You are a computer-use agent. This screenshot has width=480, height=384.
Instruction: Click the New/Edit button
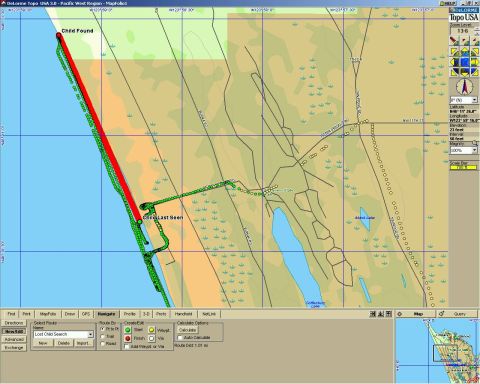(14, 331)
